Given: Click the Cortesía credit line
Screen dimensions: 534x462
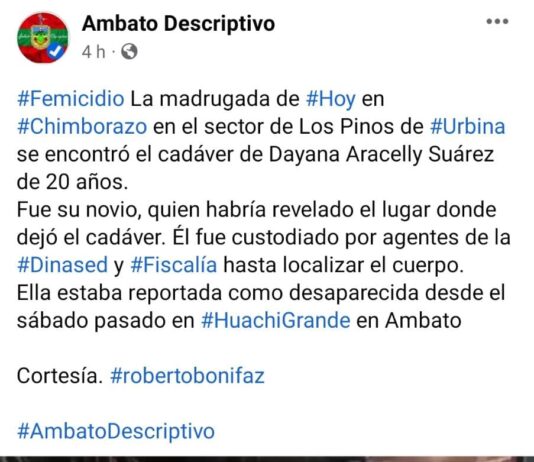Looking at the screenshot, I should 141,376.
